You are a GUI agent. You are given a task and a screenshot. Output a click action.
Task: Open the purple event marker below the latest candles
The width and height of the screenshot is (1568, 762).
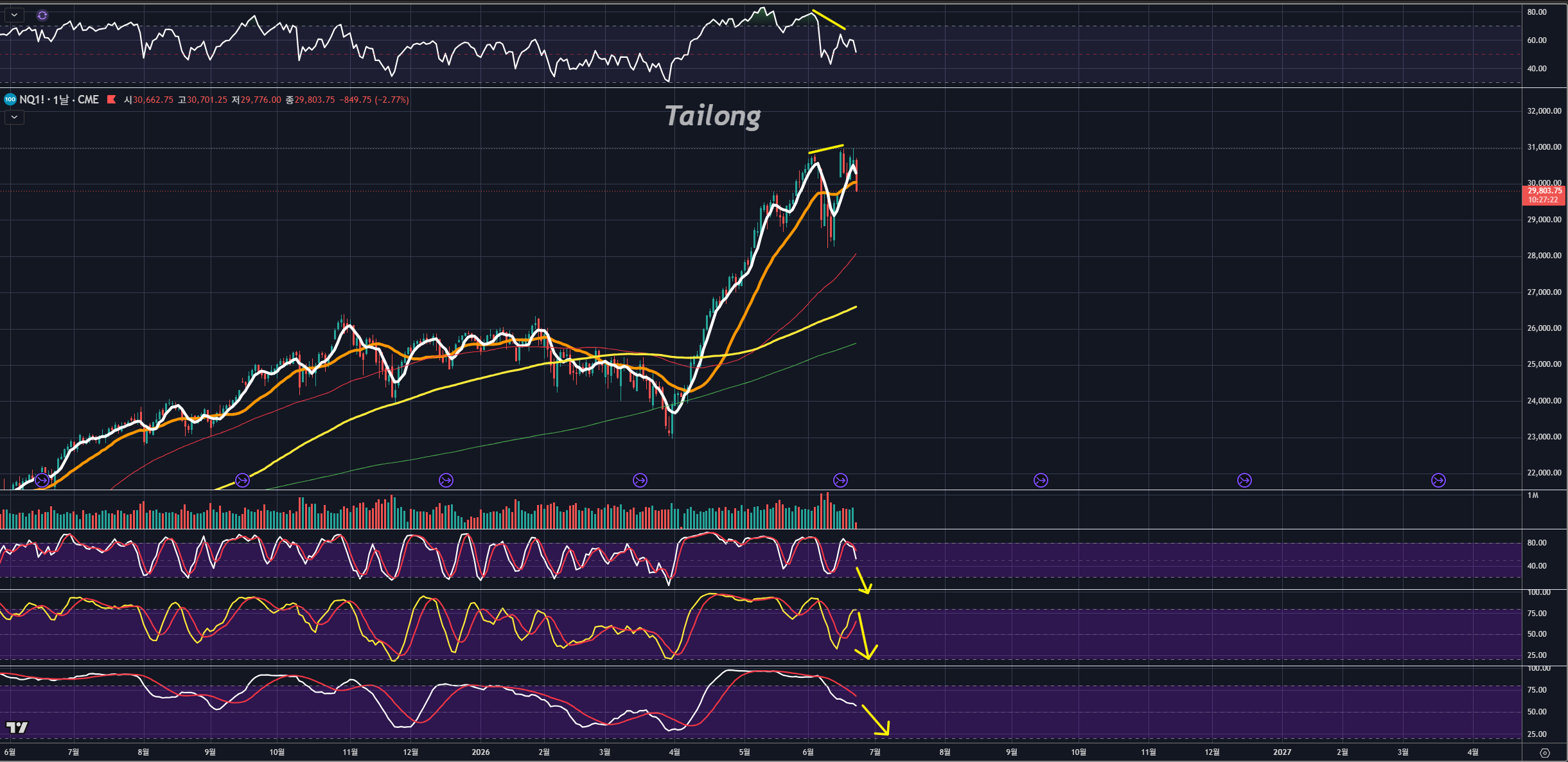840,480
